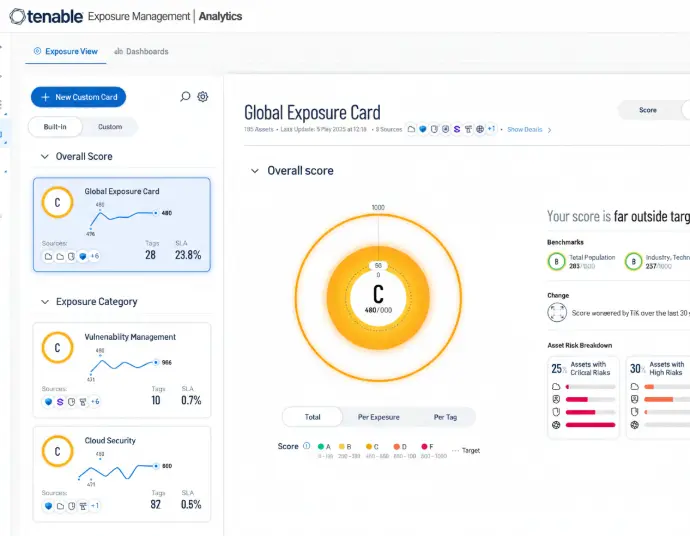This screenshot has width=690, height=536.
Task: Open the card settings gear icon
Action: (x=203, y=97)
